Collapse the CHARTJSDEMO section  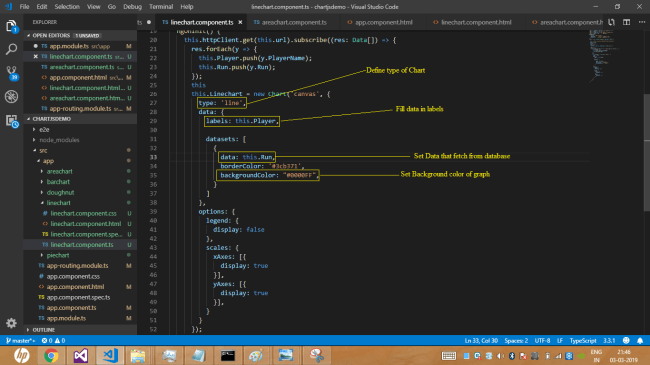click(x=80, y=119)
